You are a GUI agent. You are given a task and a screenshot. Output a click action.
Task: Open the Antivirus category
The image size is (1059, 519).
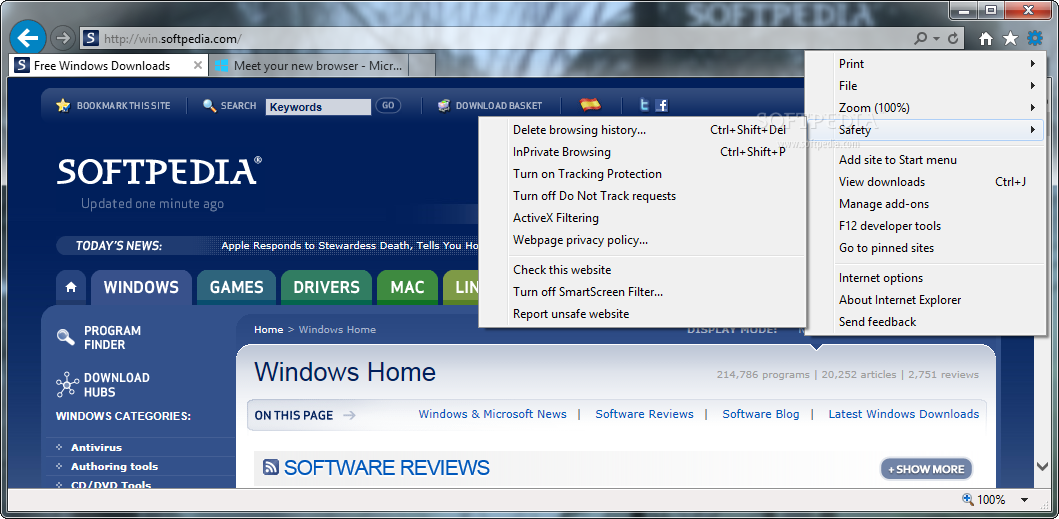[x=97, y=447]
